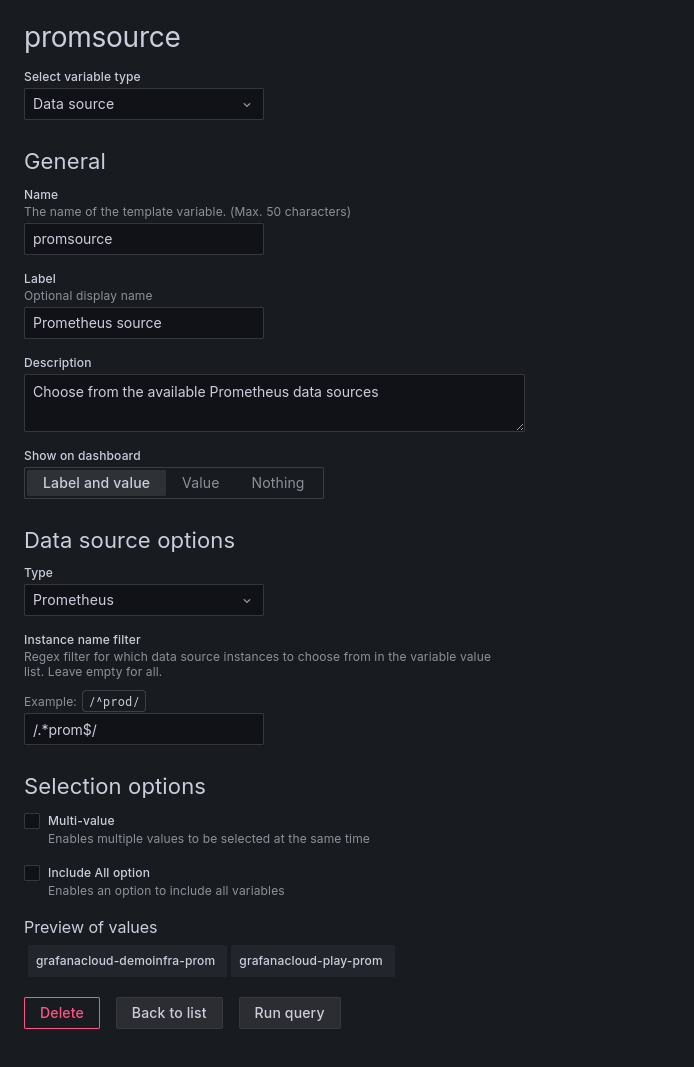Click the Name input containing promsource
This screenshot has width=694, height=1067.
point(144,238)
